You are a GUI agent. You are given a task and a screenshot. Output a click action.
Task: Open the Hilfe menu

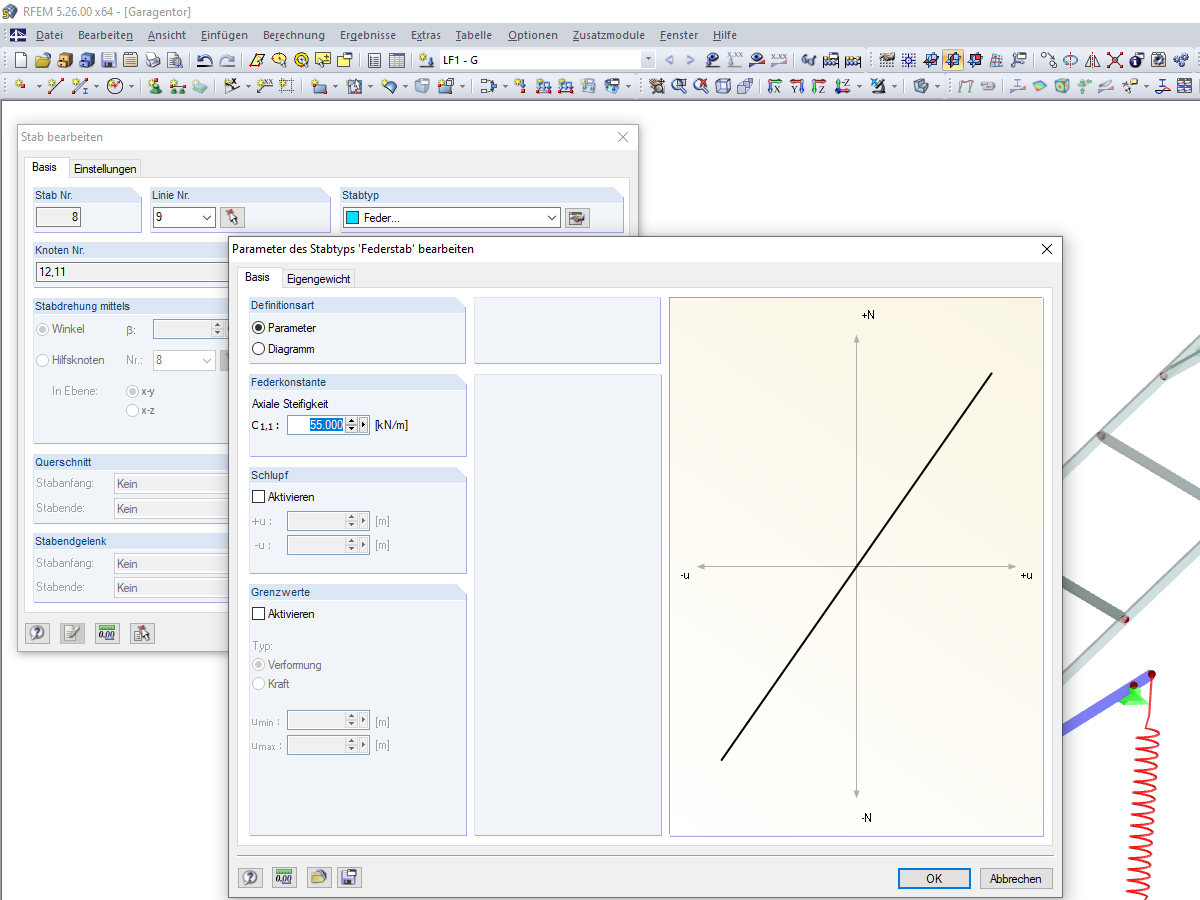(x=725, y=35)
